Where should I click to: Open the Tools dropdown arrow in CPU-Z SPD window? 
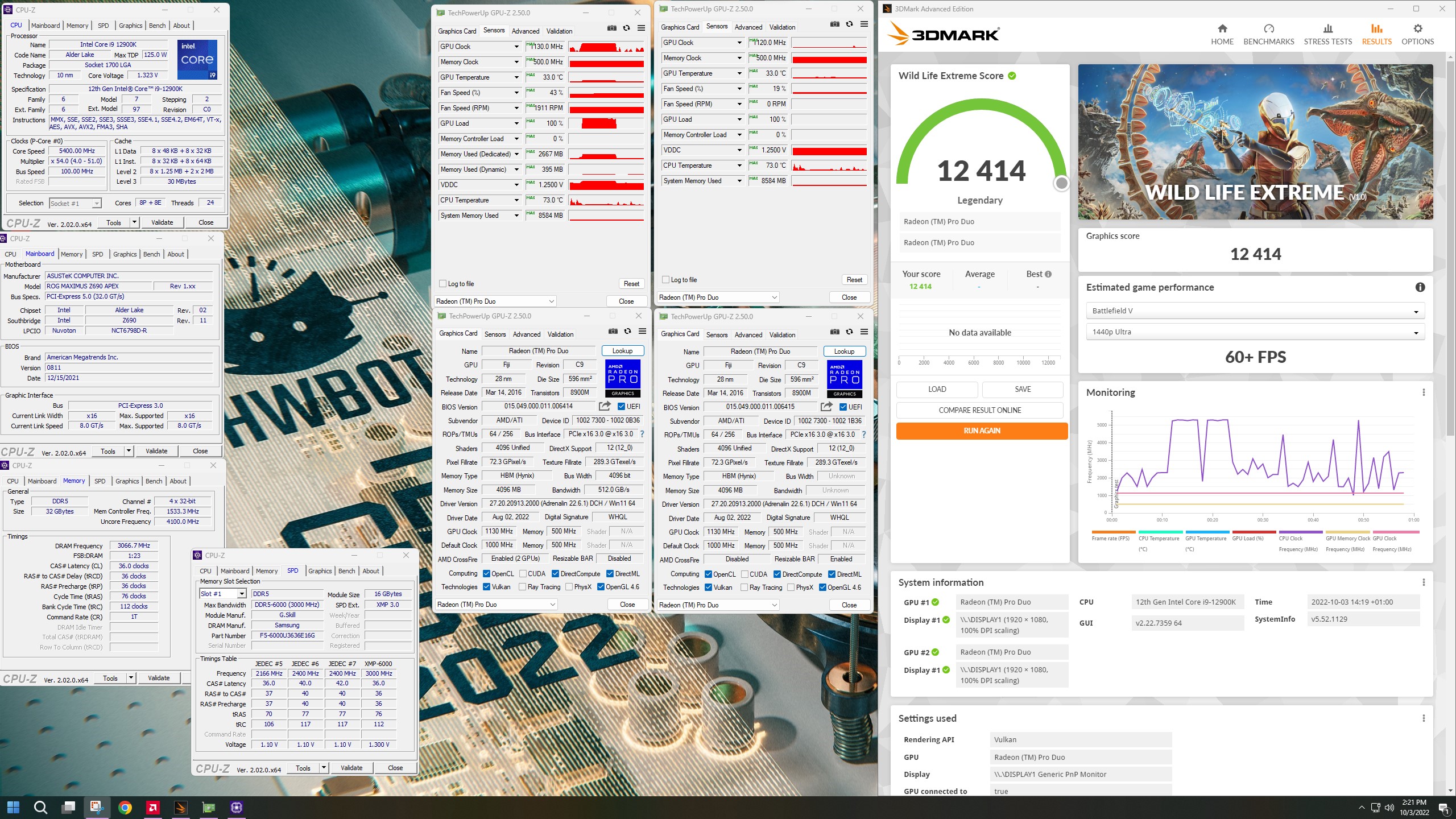324,768
